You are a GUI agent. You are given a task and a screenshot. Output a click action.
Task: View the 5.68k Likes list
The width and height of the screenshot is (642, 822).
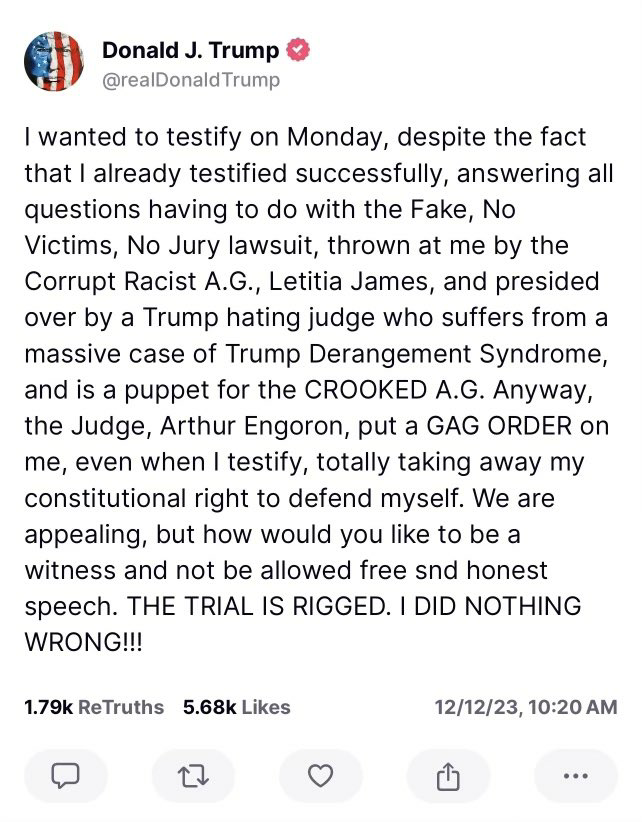pos(237,707)
